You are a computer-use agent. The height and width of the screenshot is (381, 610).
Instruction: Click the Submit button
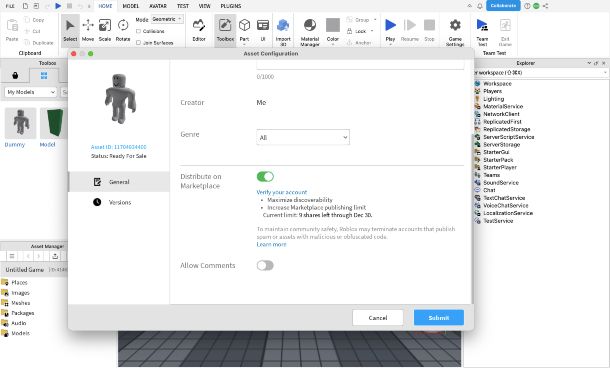coord(439,318)
